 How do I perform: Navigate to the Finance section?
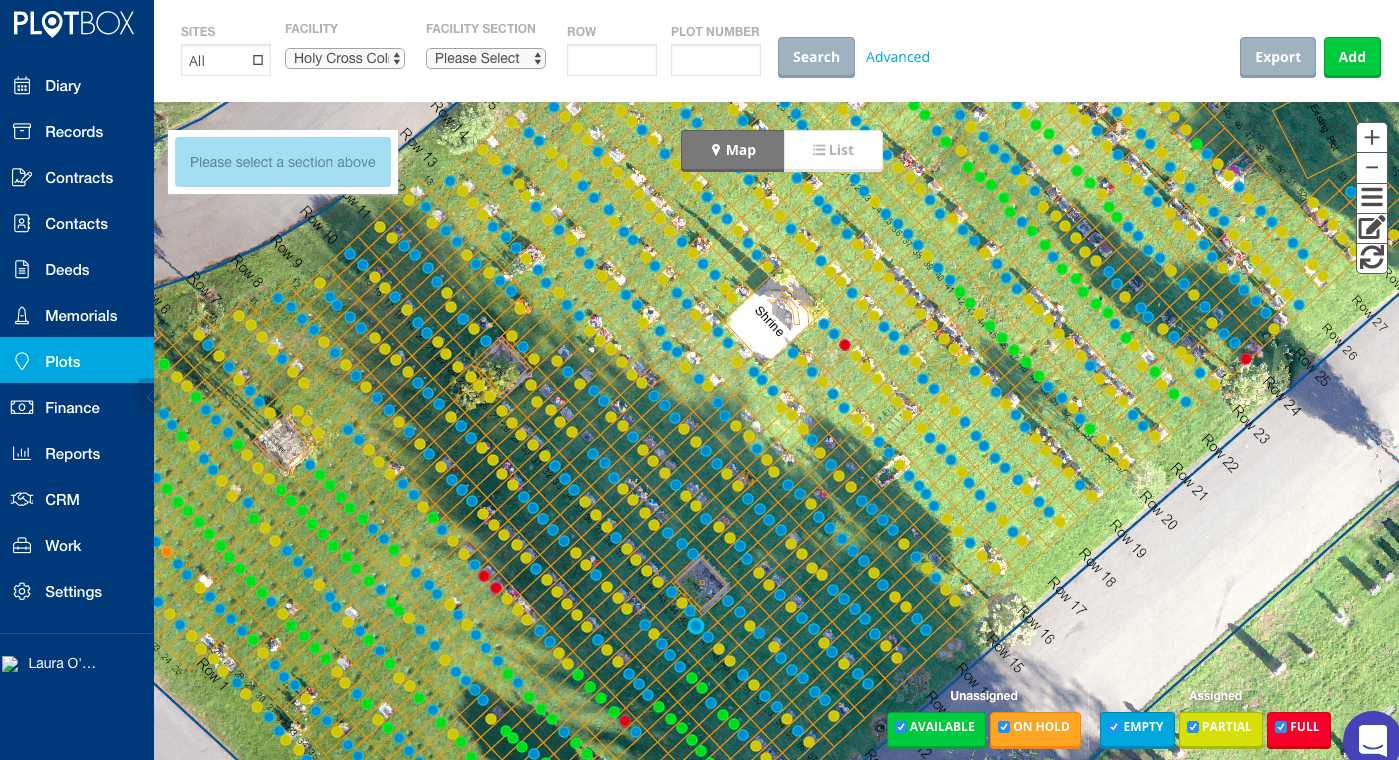pos(73,407)
